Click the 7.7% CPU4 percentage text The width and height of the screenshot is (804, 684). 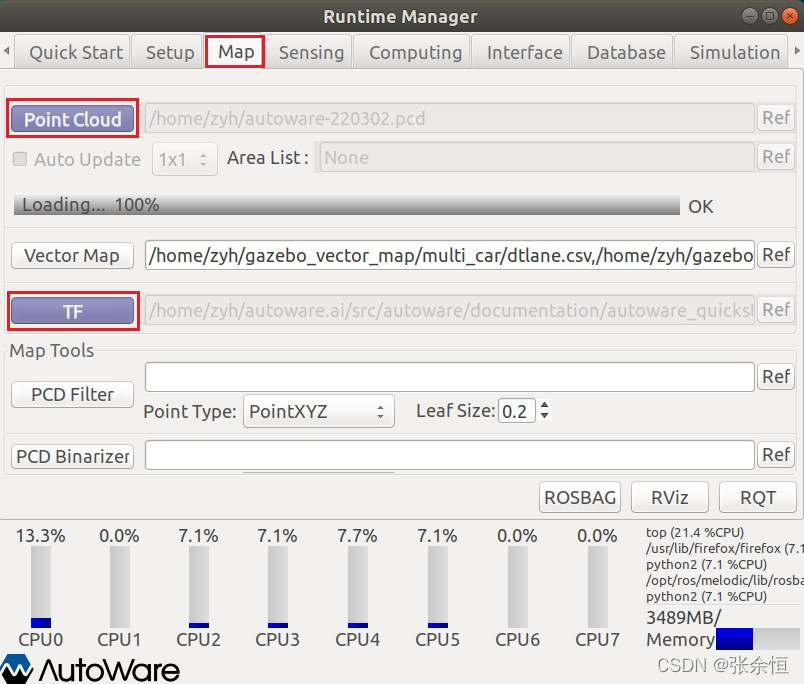tap(357, 536)
